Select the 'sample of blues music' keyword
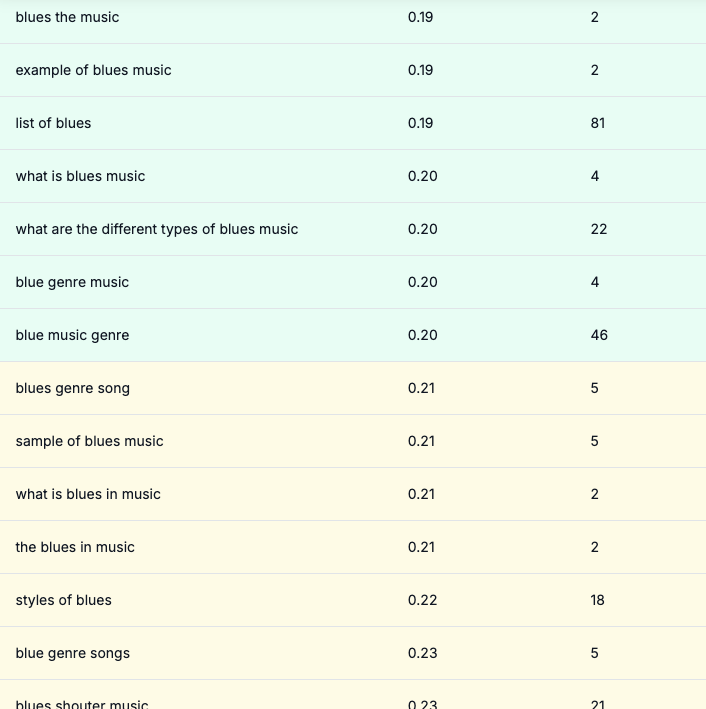 click(89, 441)
